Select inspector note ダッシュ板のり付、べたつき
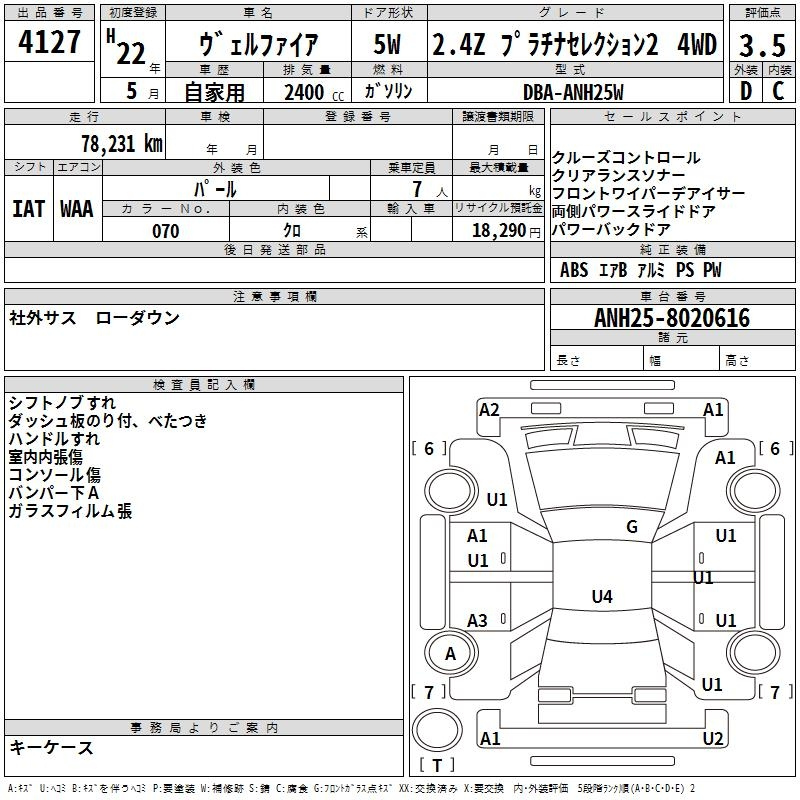The height and width of the screenshot is (800, 800). tap(108, 420)
